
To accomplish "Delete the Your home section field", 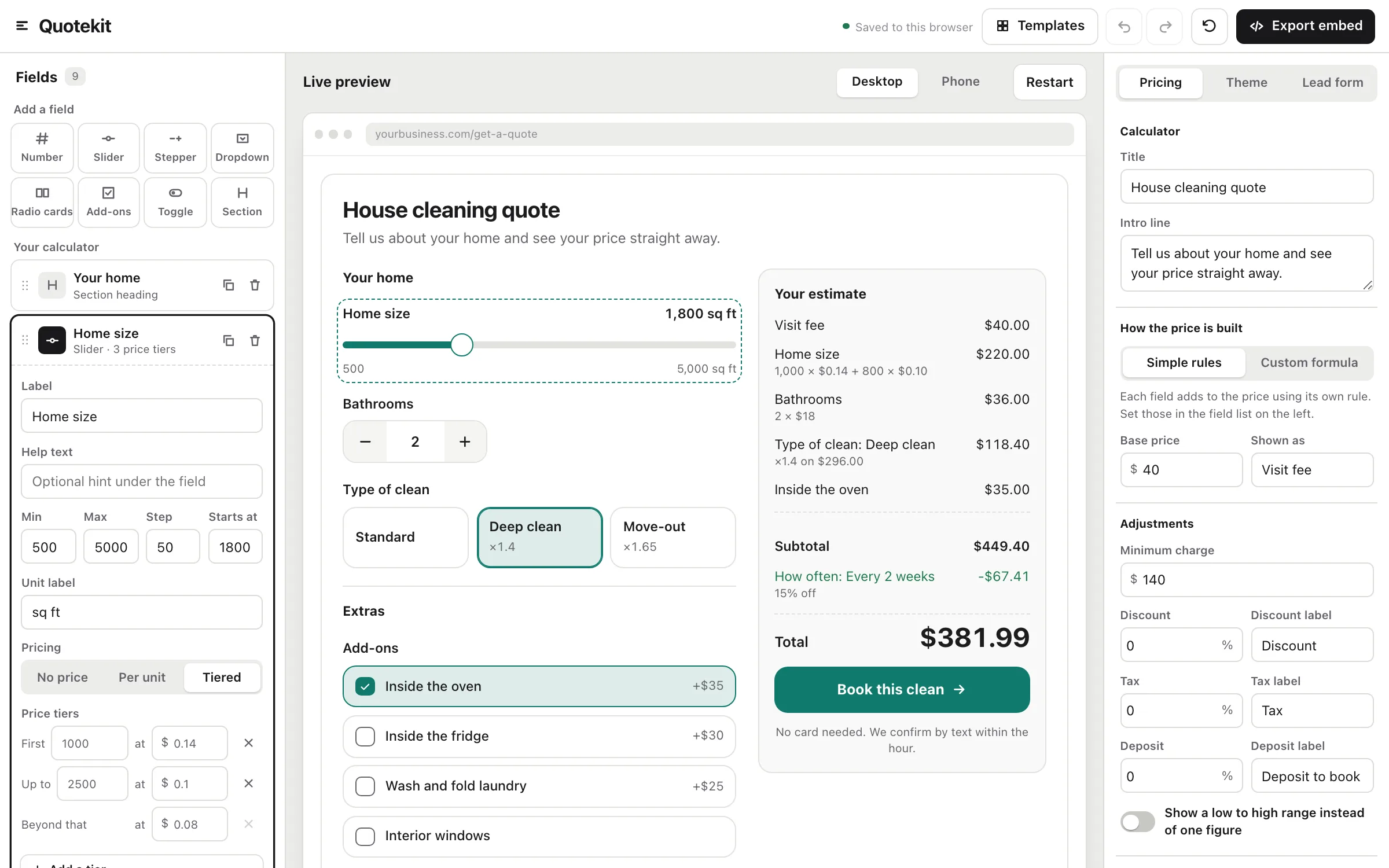I will tap(255, 285).
